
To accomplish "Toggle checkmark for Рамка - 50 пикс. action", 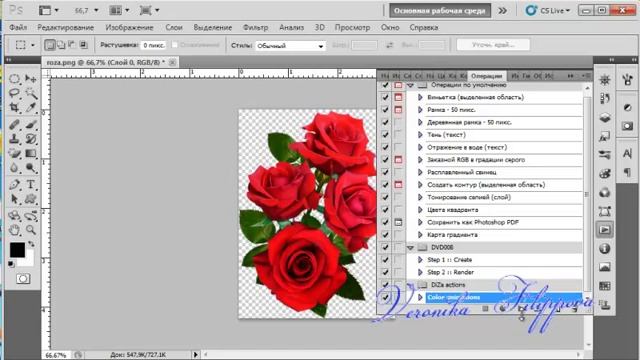I will (x=385, y=110).
